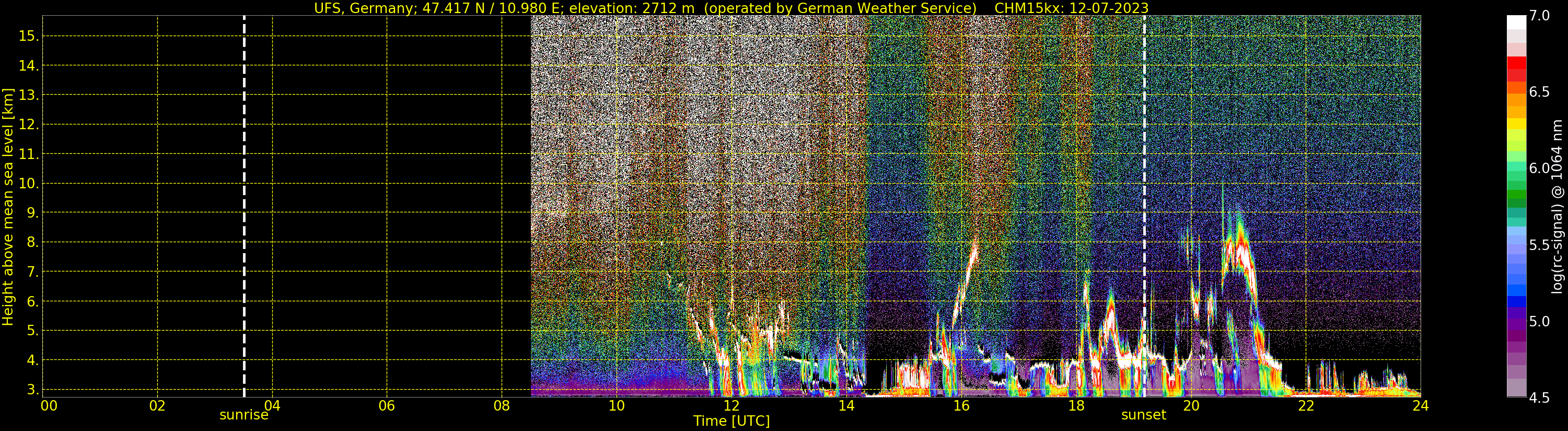Click the '9.' height axis tick label
Viewport: 1568px width, 431px height.
(33, 213)
